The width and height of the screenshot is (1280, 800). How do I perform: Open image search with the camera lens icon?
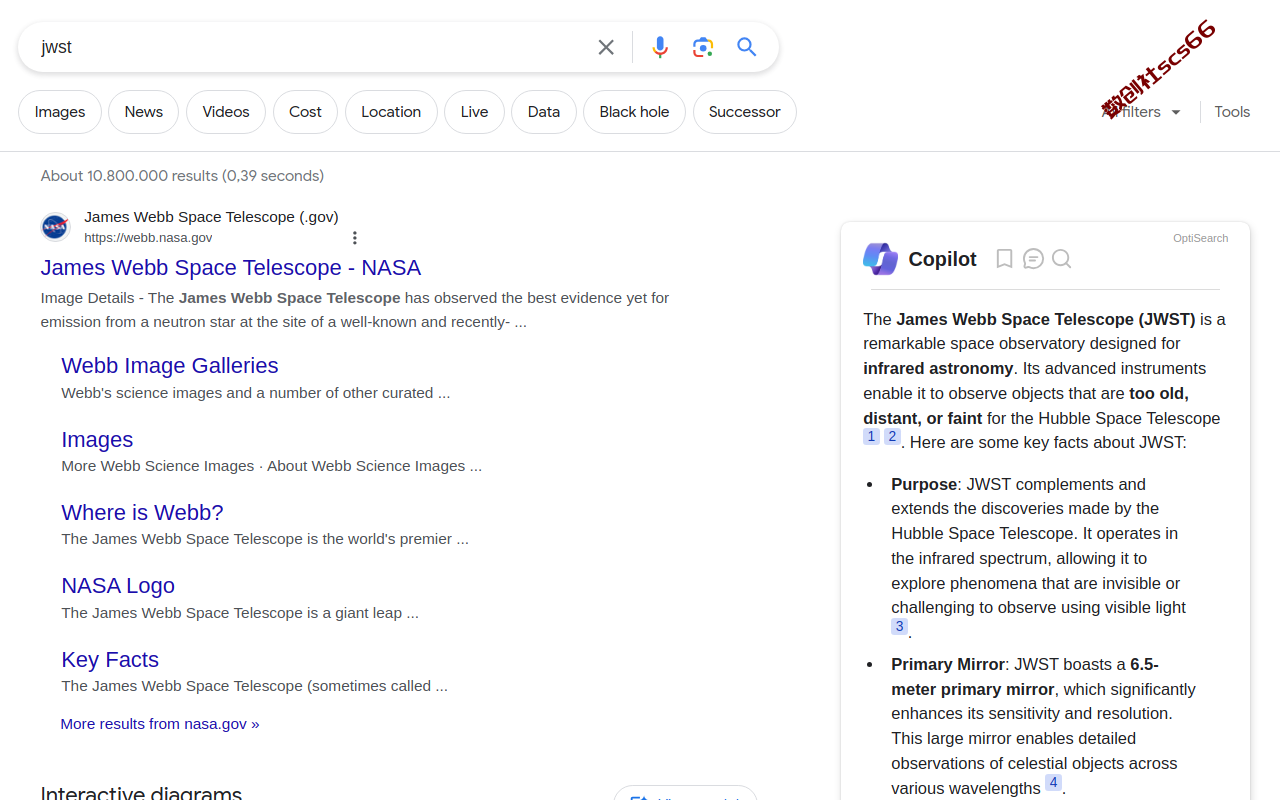[x=703, y=47]
